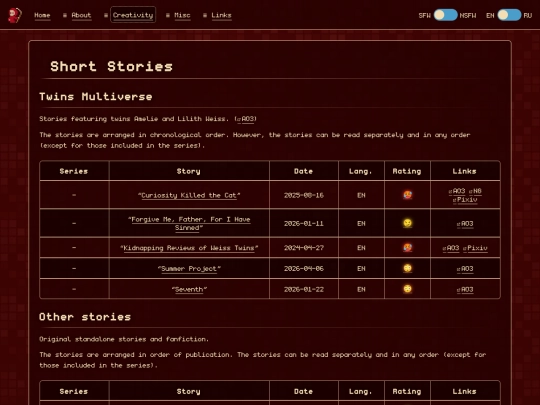Click the rating emoji for Curiosity Killed the Cat
540x405 pixels.
pyautogui.click(x=407, y=195)
